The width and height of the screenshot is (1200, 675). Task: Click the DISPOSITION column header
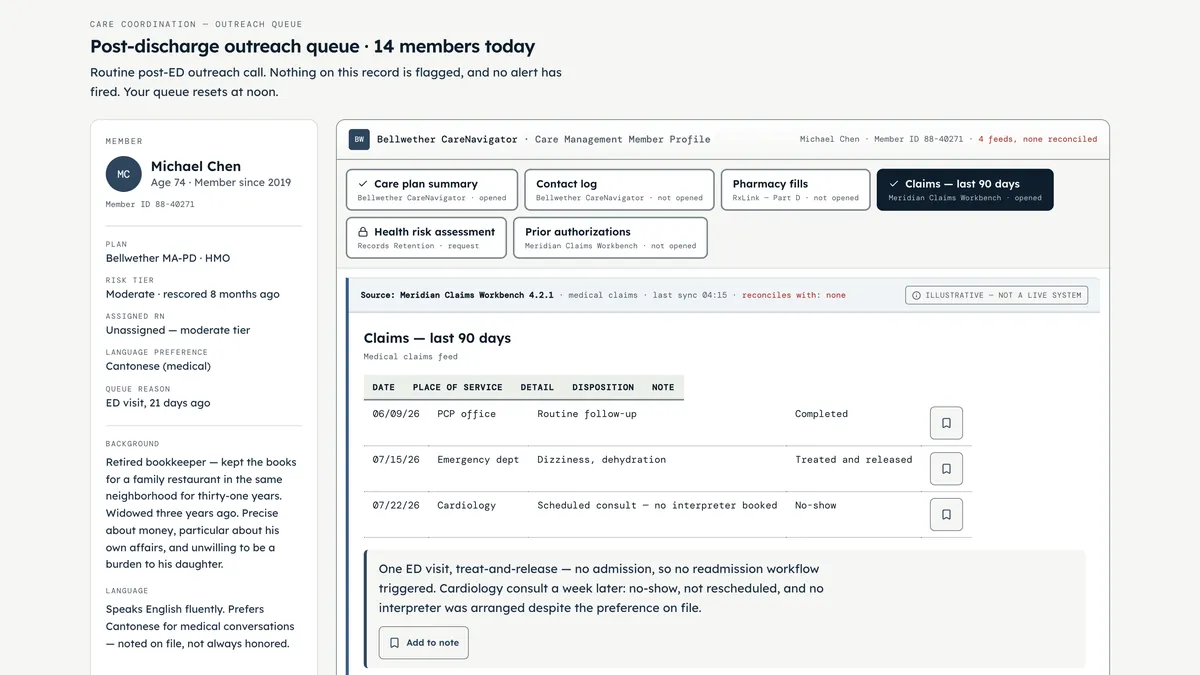[x=603, y=387]
